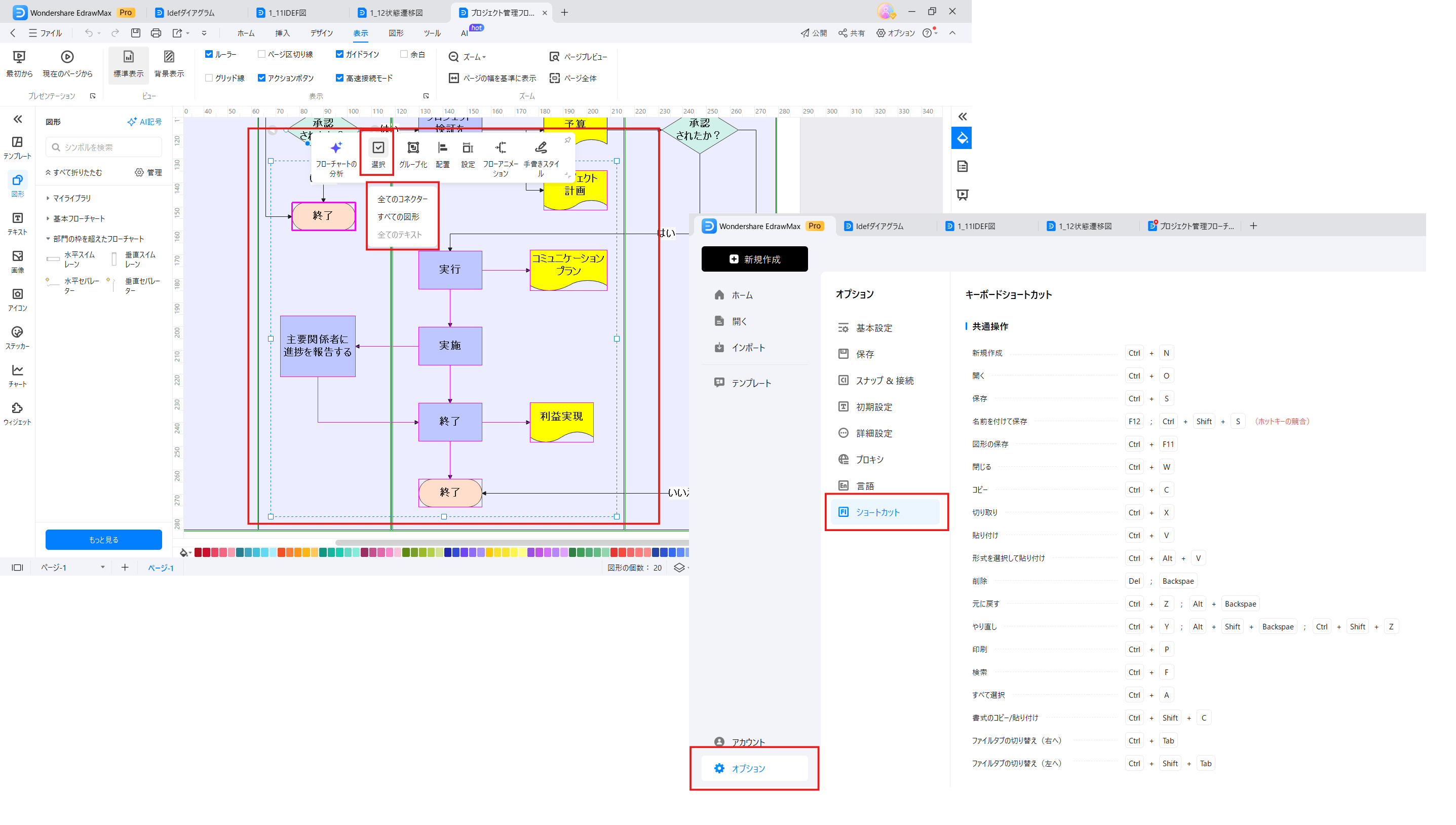
Task: Open the Shapes ribbon tab
Action: tap(396, 33)
